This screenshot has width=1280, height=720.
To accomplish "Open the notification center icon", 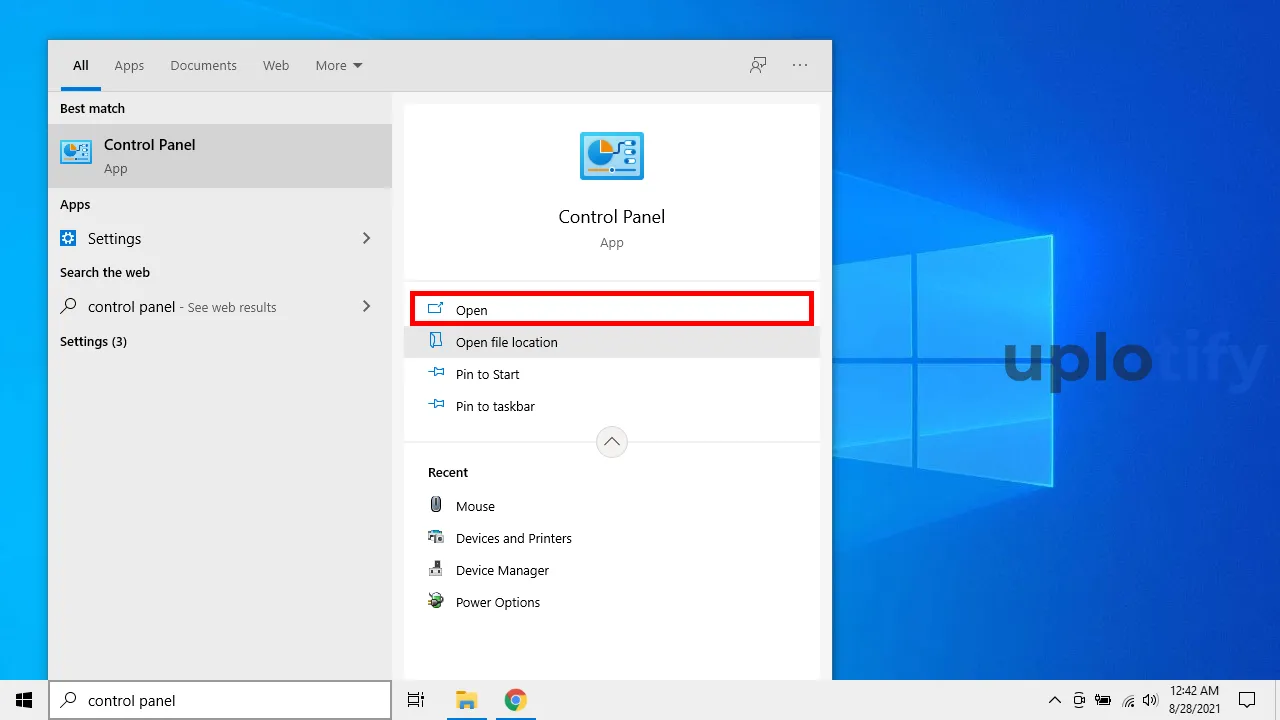I will pos(1247,700).
